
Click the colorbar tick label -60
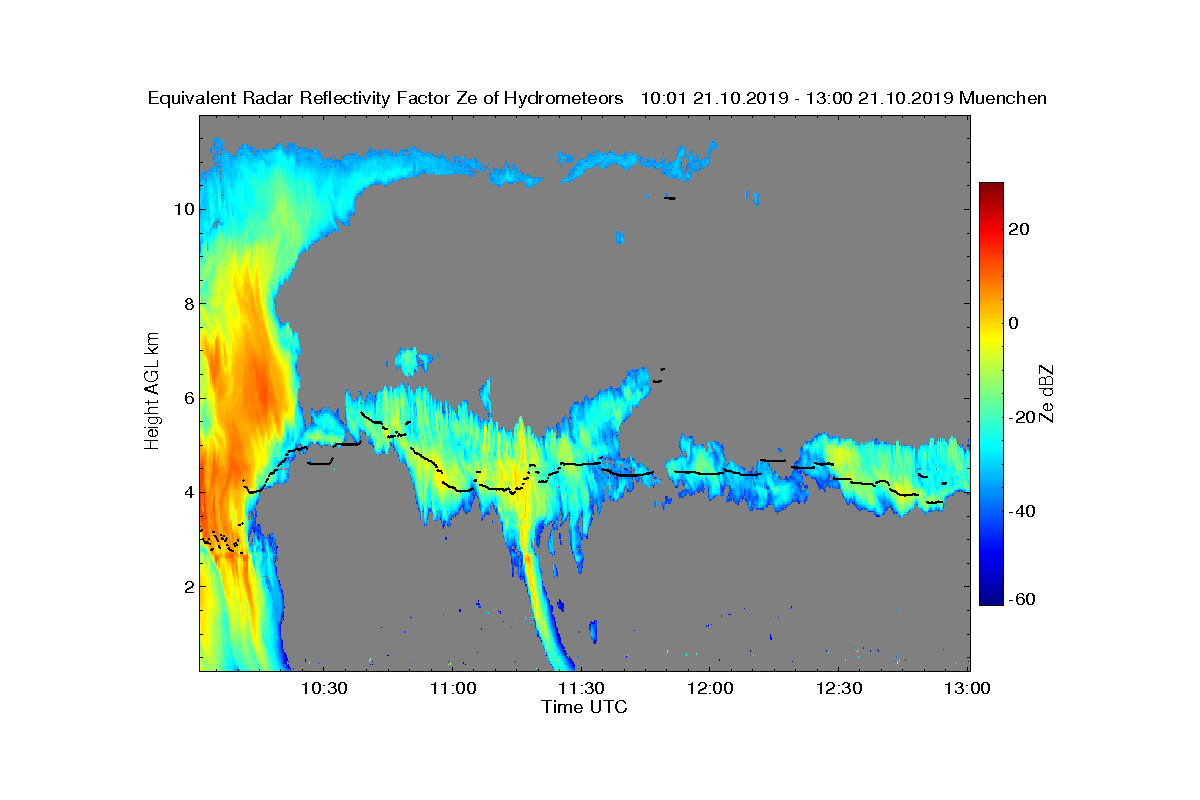pos(1021,599)
